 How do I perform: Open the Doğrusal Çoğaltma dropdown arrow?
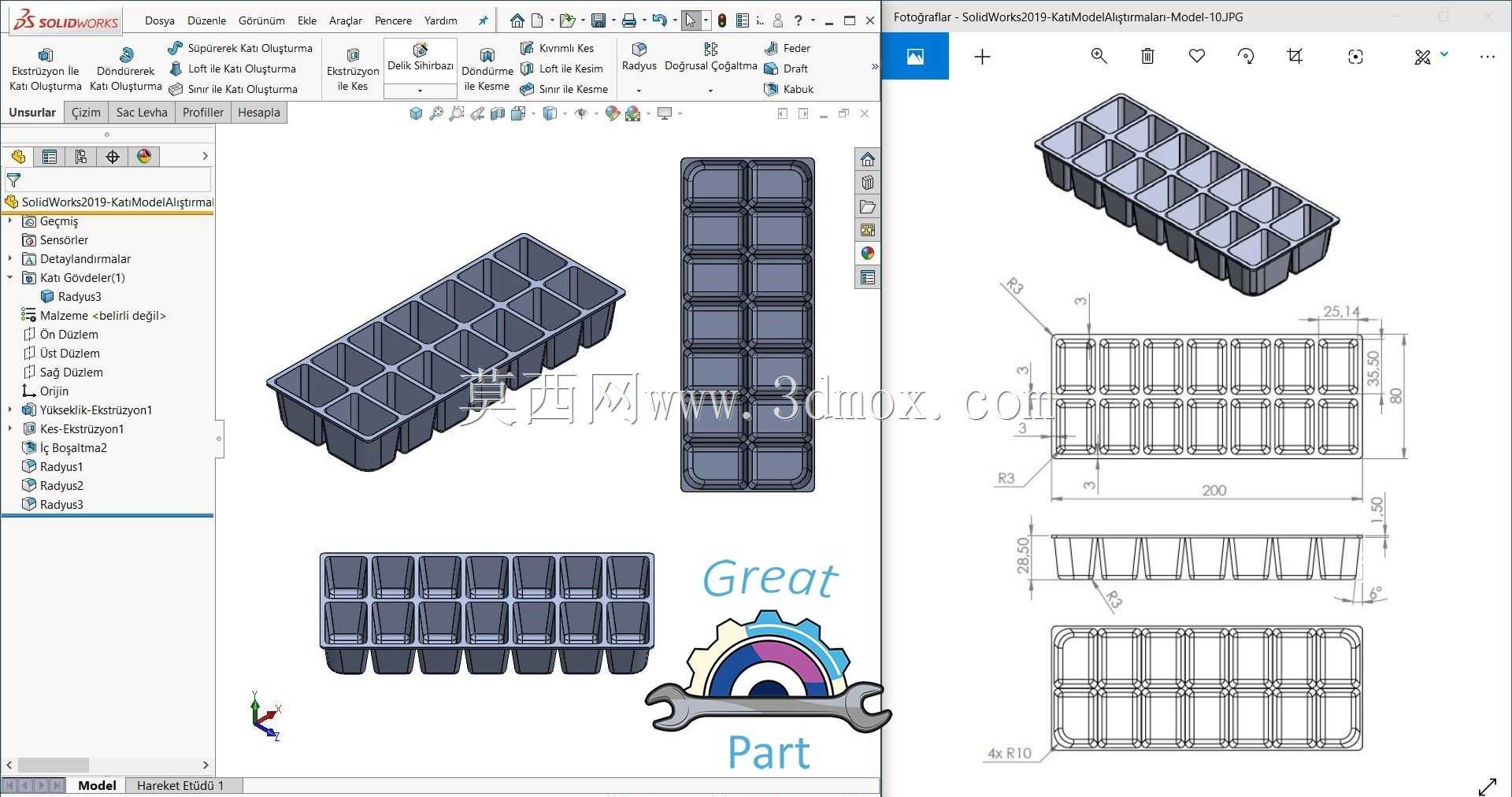(x=711, y=91)
